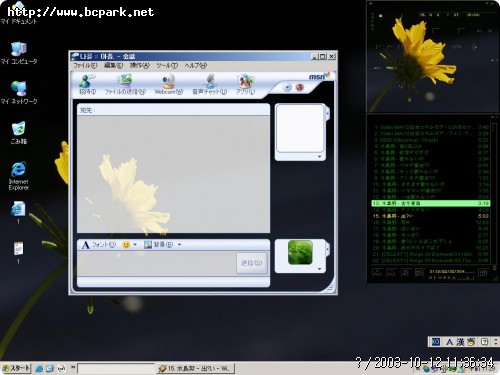500x375 pixels.
Task: Click the red block contact icon
Action: (300, 87)
